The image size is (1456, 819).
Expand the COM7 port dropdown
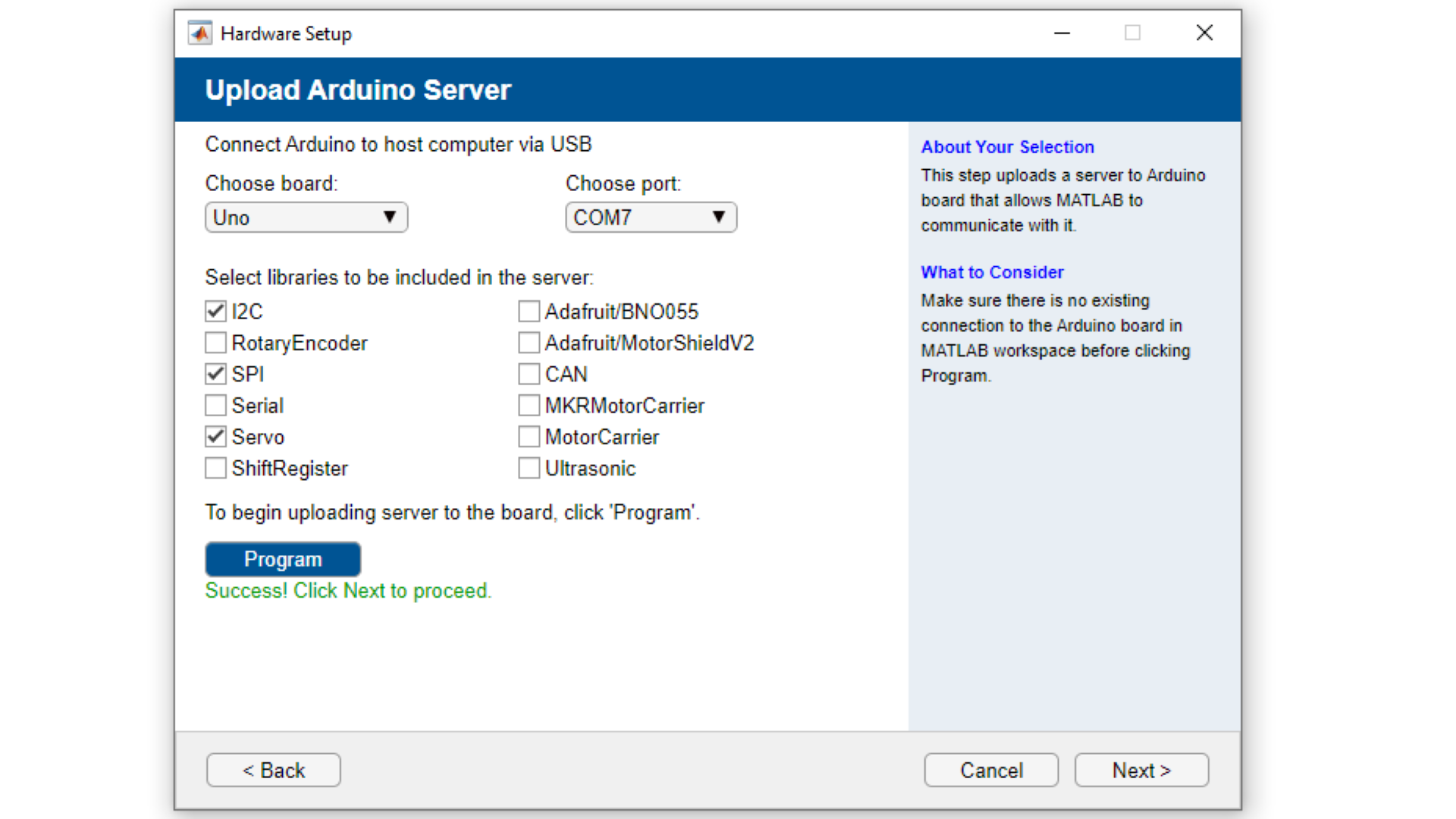pyautogui.click(x=651, y=218)
